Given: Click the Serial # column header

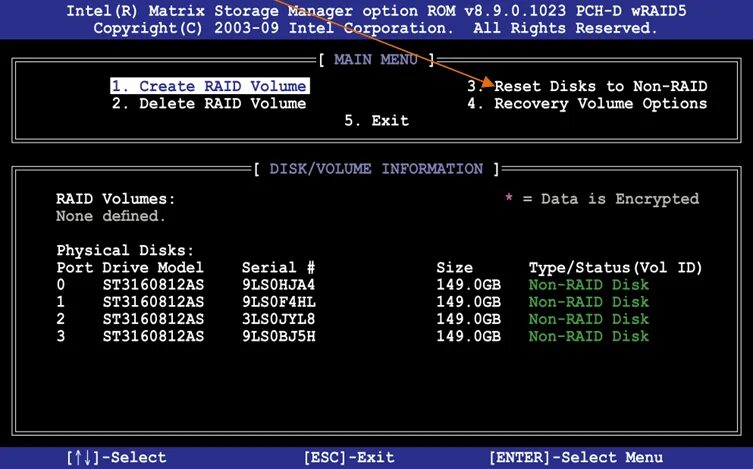Looking at the screenshot, I should pyautogui.click(x=279, y=267).
